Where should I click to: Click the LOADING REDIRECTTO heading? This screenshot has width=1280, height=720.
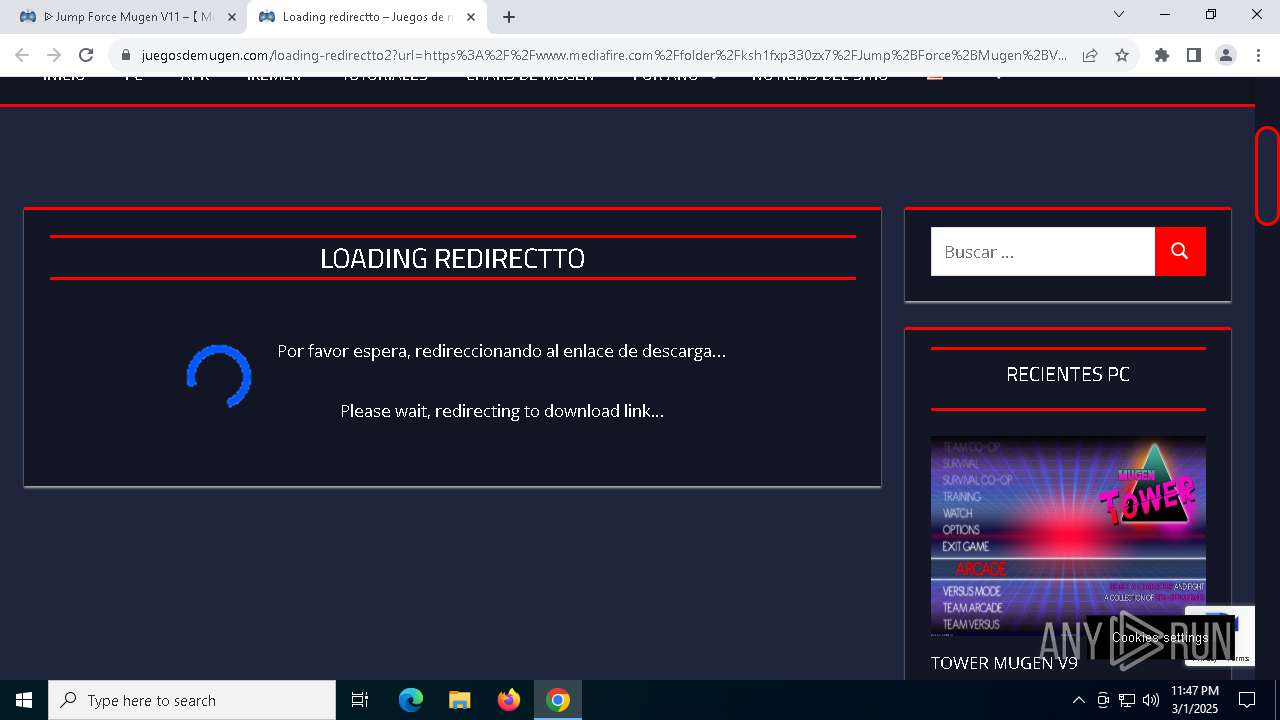452,258
